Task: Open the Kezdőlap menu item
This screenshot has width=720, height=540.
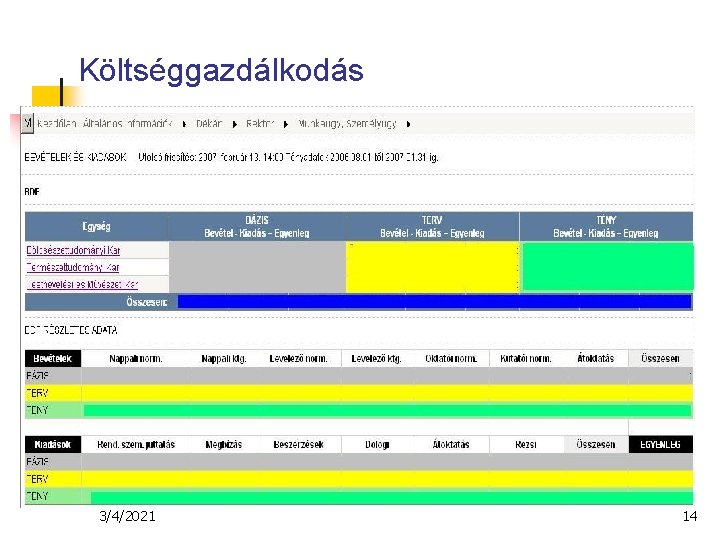Action: [56, 124]
